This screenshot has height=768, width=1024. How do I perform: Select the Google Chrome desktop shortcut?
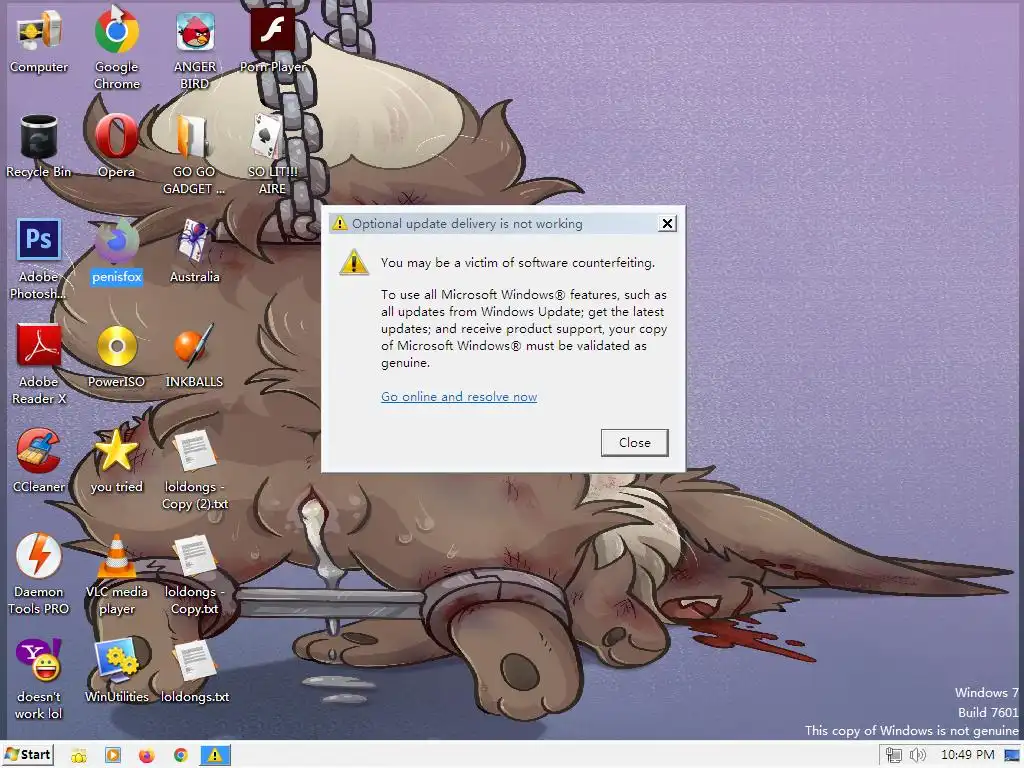pyautogui.click(x=116, y=49)
